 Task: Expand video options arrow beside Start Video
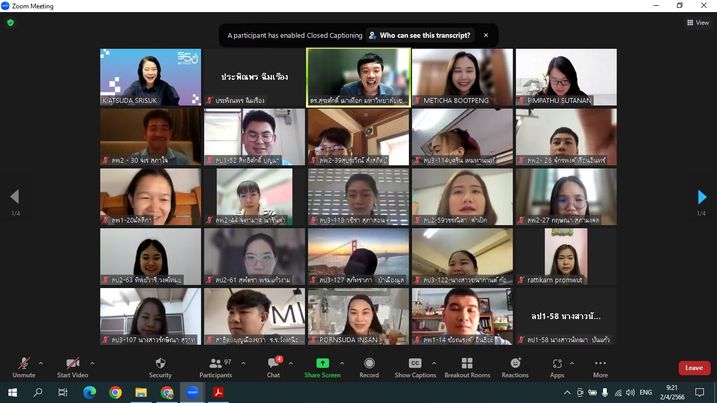(x=93, y=362)
